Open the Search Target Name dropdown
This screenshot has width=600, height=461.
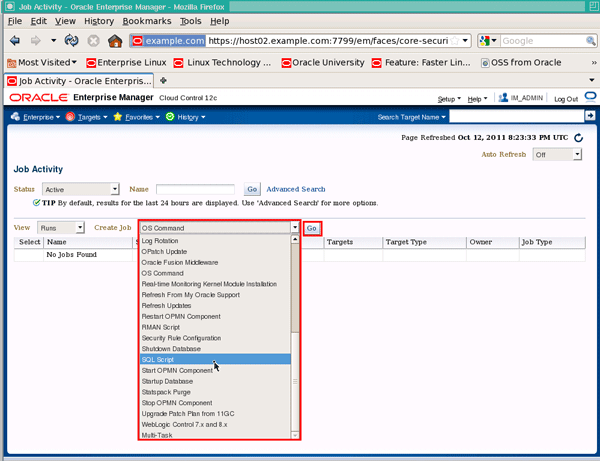(411, 117)
